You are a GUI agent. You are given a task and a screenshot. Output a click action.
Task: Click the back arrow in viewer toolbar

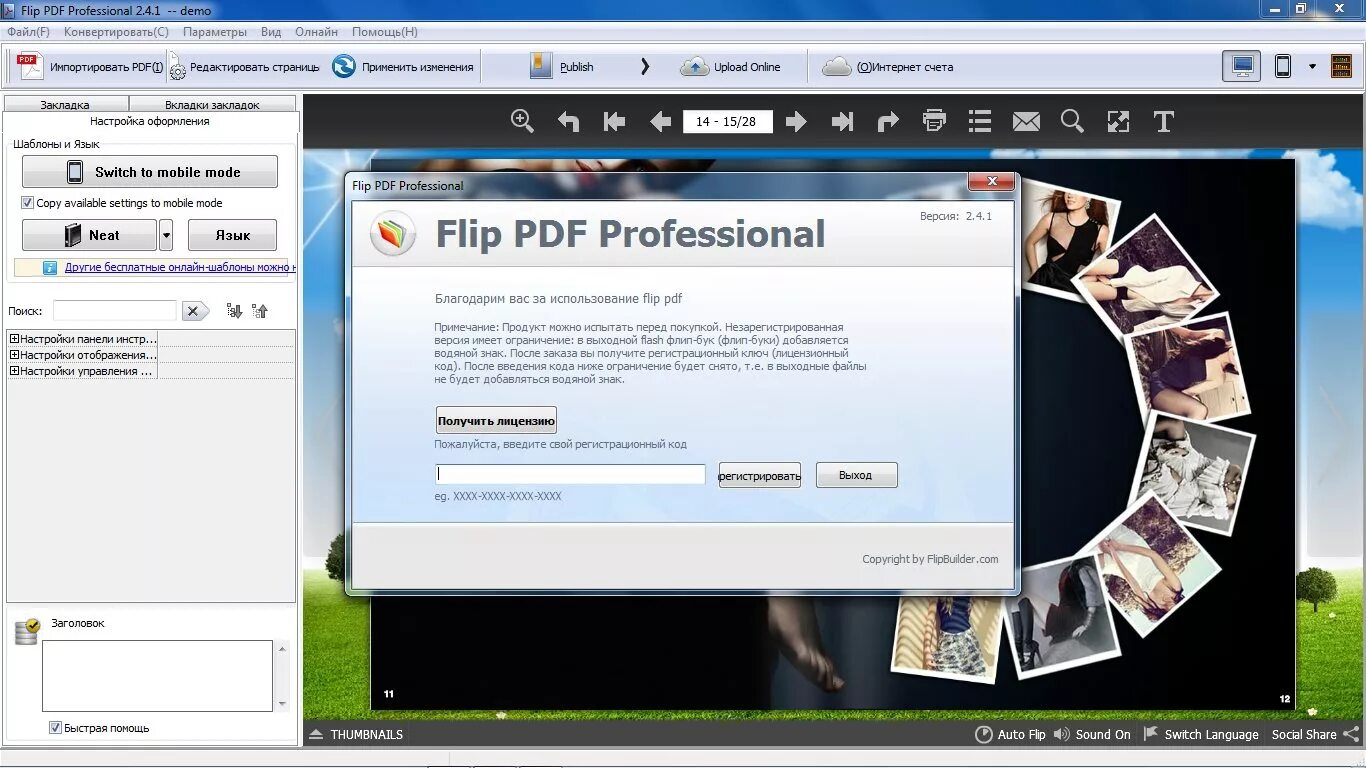pos(568,122)
